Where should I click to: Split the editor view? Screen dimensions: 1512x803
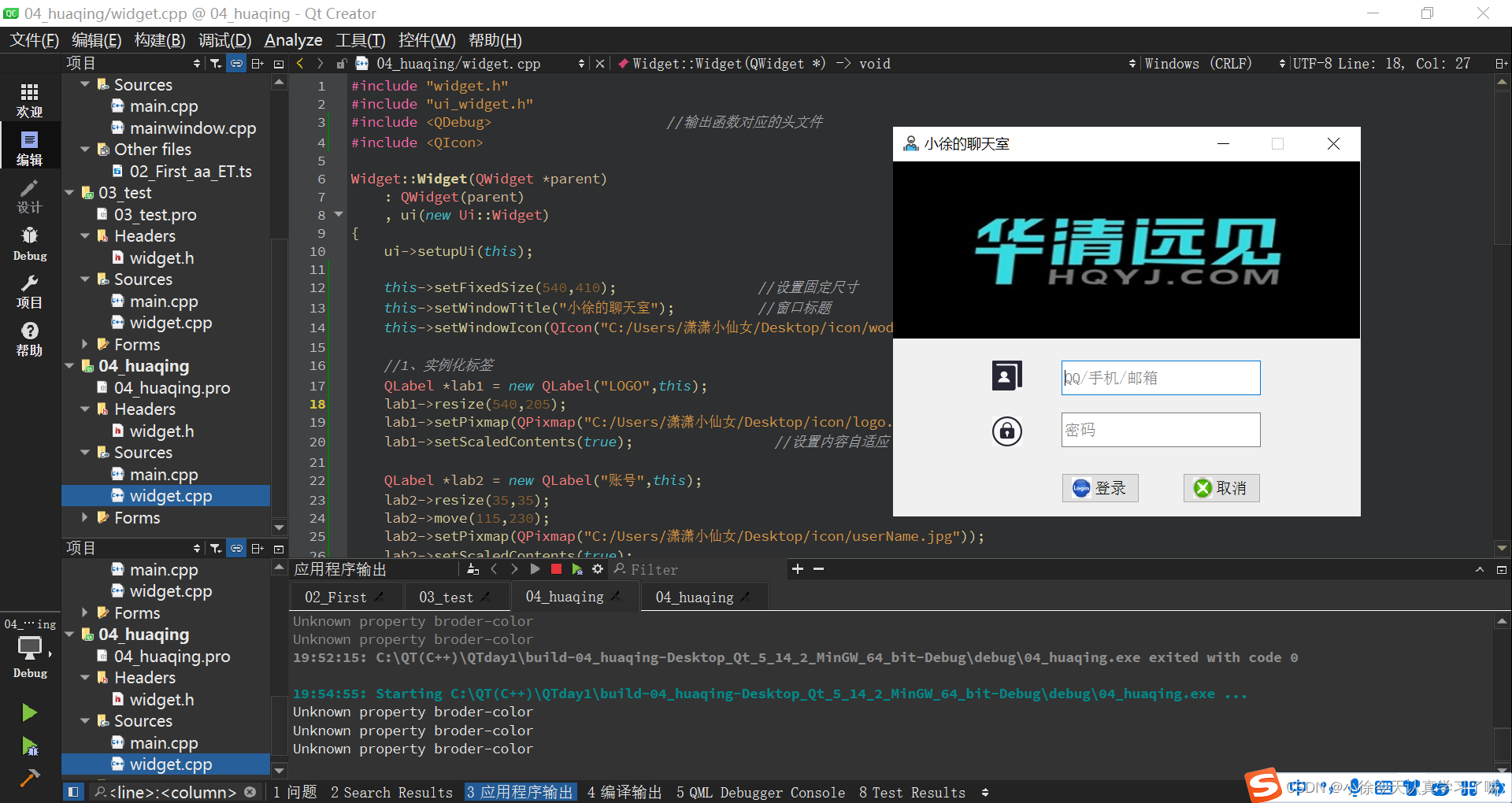1501,64
